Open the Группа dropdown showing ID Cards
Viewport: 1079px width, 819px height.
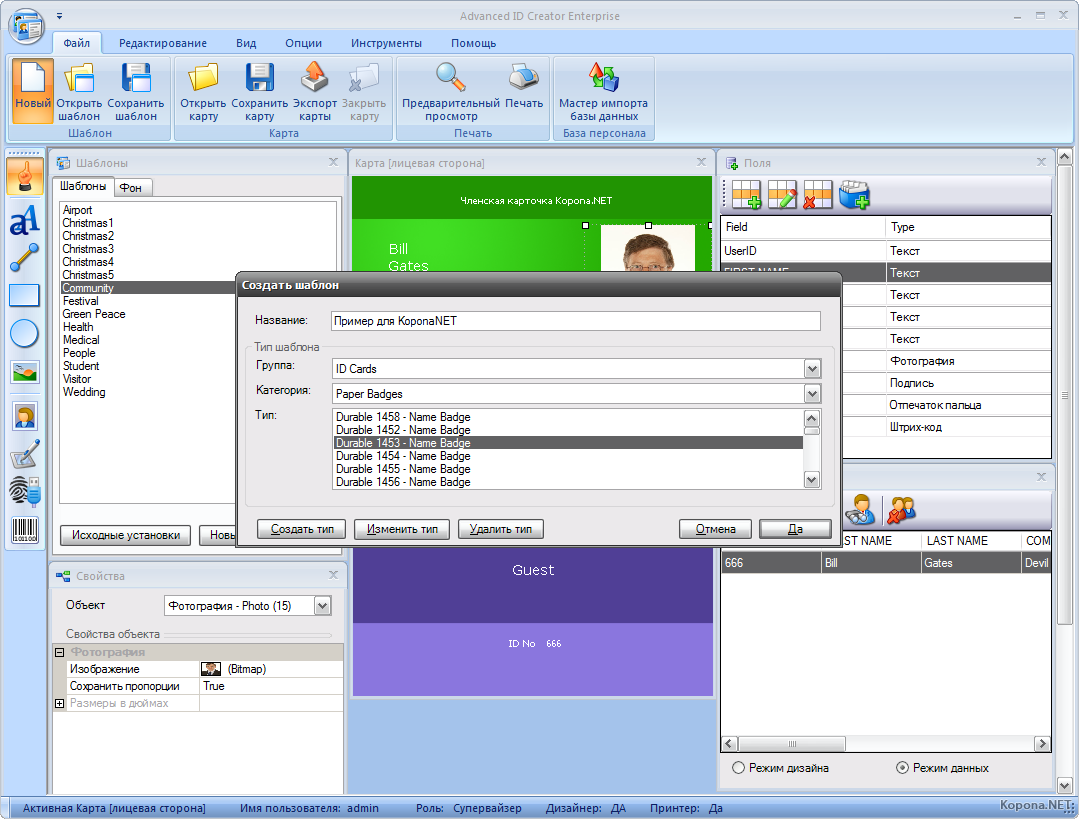click(x=812, y=369)
